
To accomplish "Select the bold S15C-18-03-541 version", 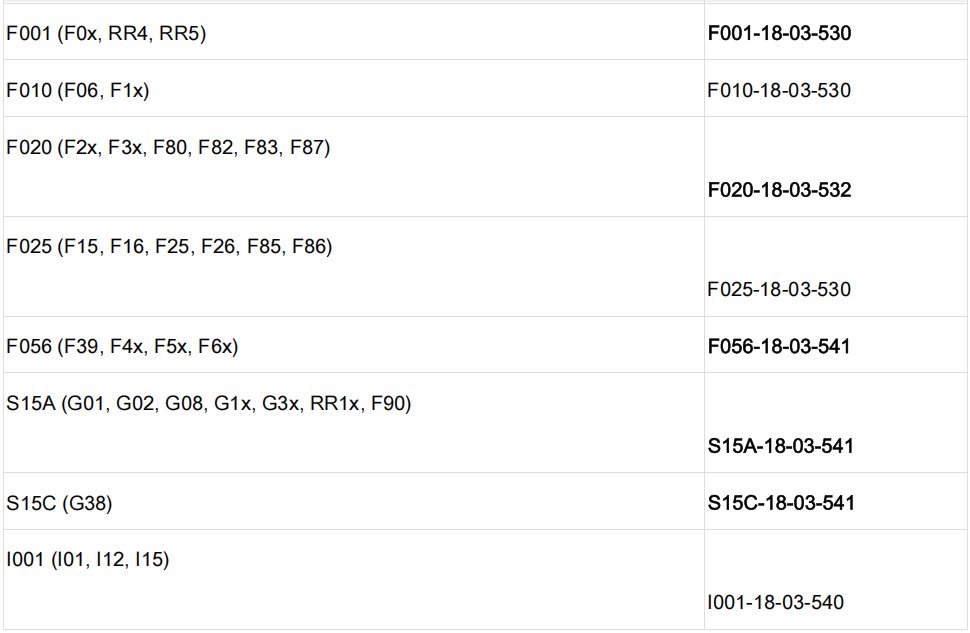I will (x=781, y=502).
